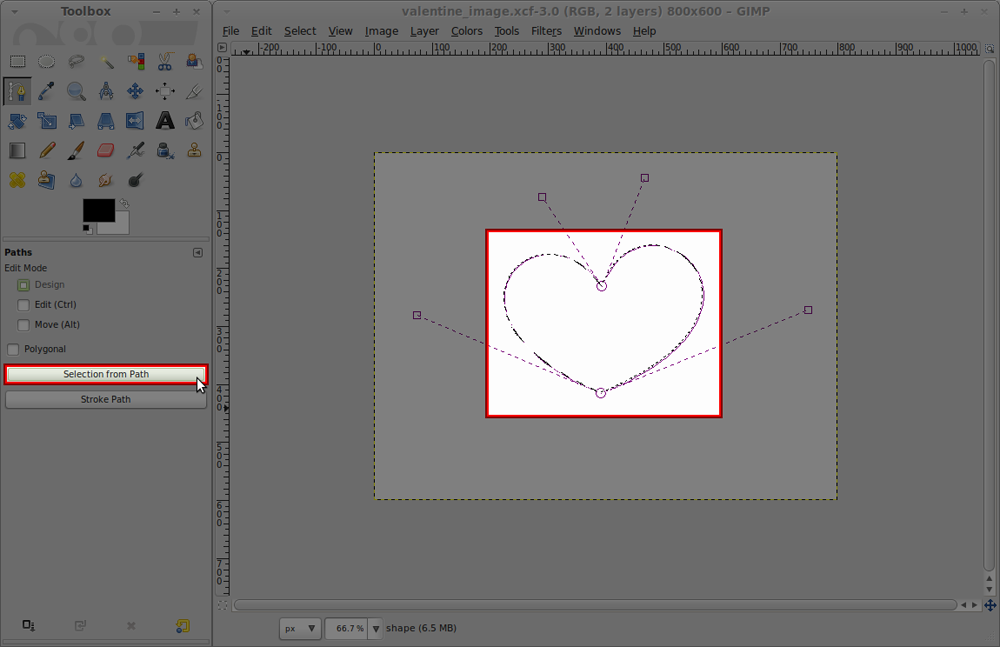
Task: Choose the Eraser tool
Action: tap(107, 150)
